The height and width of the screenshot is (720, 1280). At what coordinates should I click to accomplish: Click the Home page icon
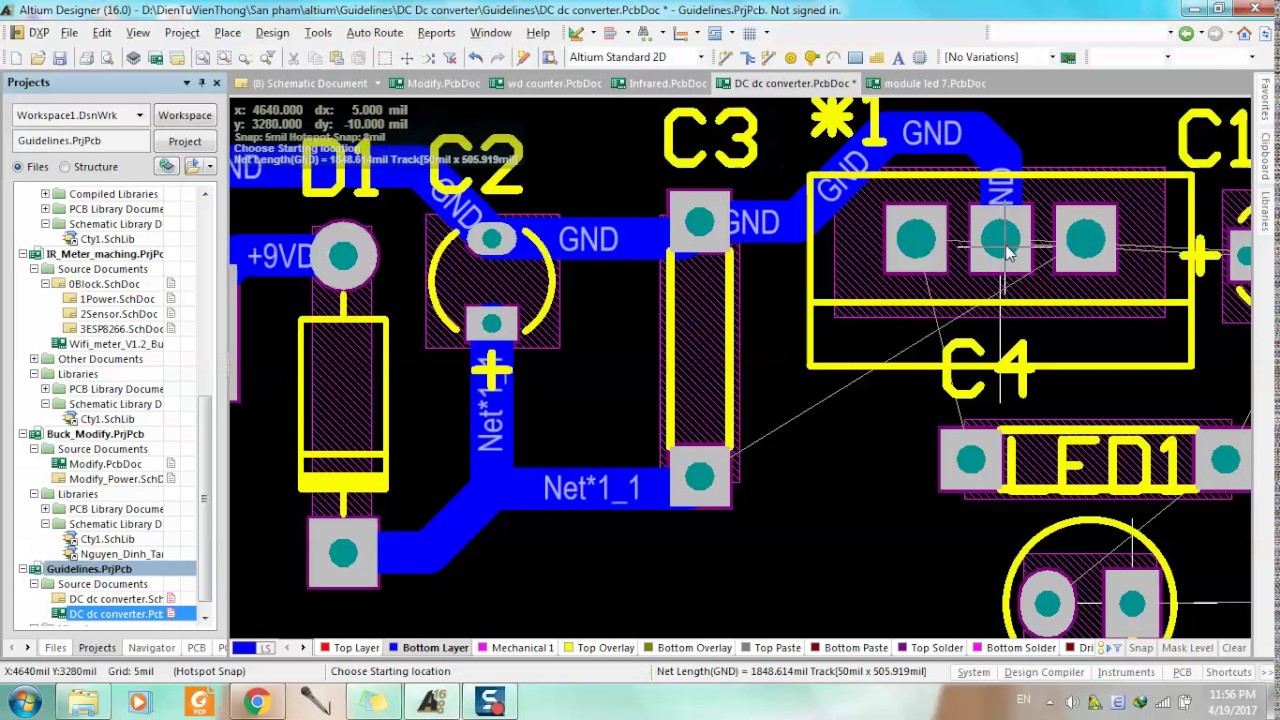click(x=1244, y=33)
